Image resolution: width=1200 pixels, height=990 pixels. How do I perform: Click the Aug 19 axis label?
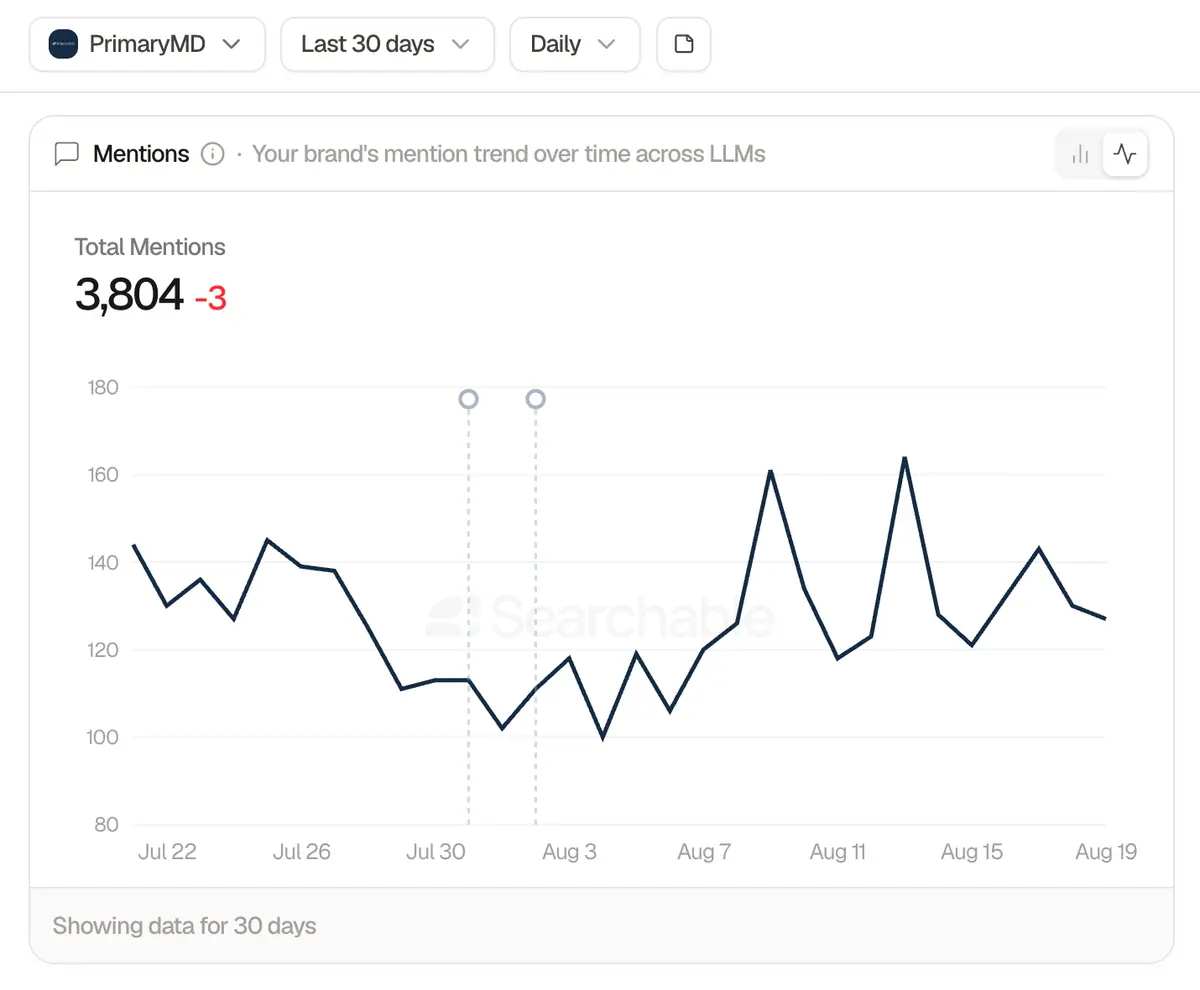tap(1106, 852)
